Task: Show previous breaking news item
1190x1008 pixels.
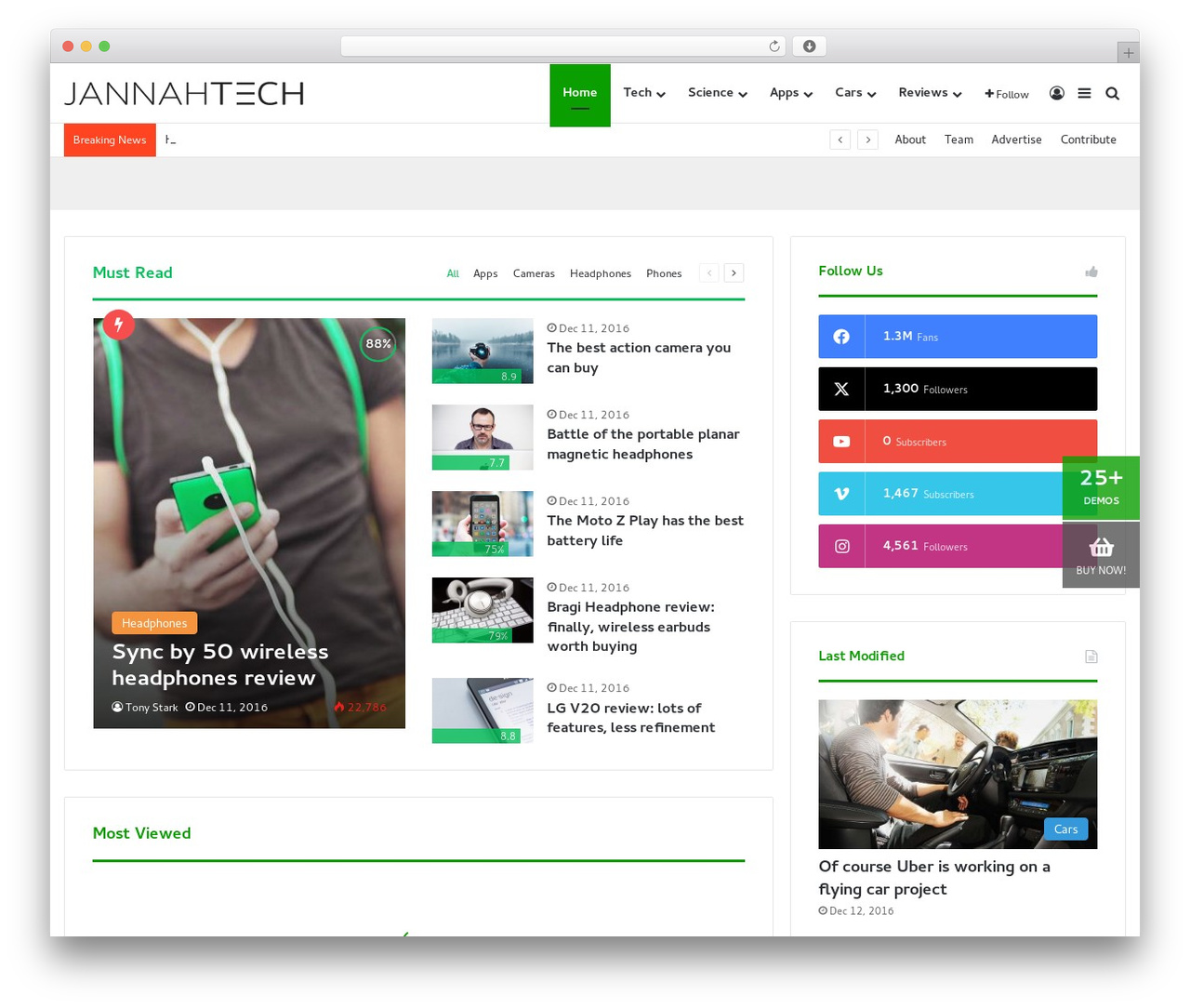Action: 840,139
